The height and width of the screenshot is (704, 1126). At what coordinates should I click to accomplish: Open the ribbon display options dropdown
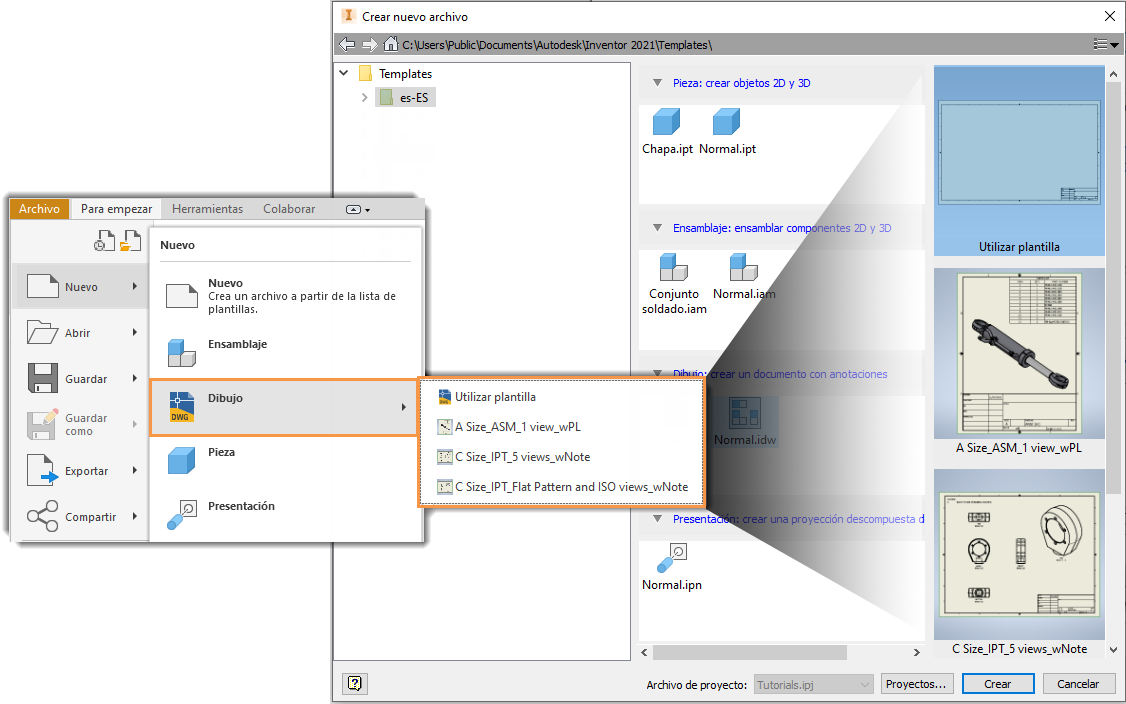(358, 210)
